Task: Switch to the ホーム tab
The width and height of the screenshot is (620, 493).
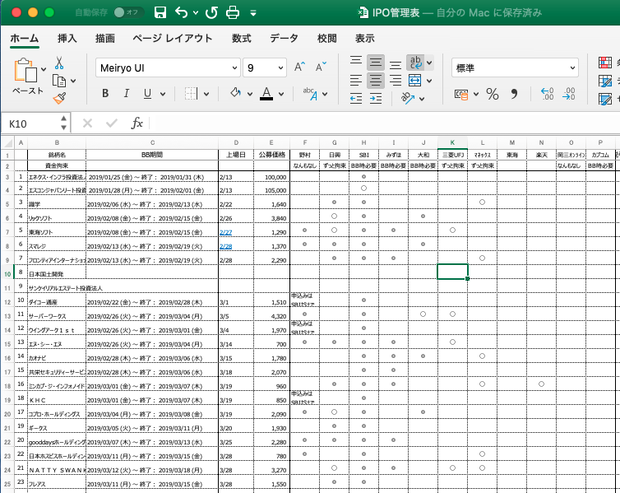Action: pyautogui.click(x=25, y=38)
